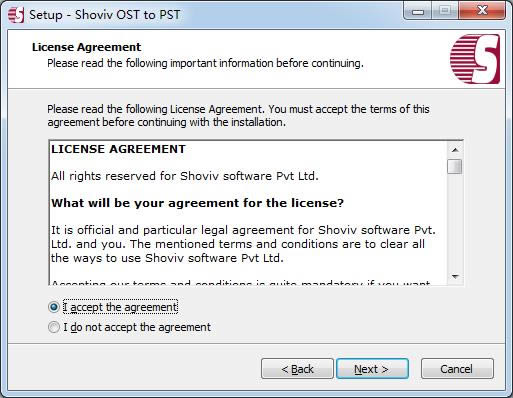
Task: Return to previous step with < Back
Action: click(297, 369)
